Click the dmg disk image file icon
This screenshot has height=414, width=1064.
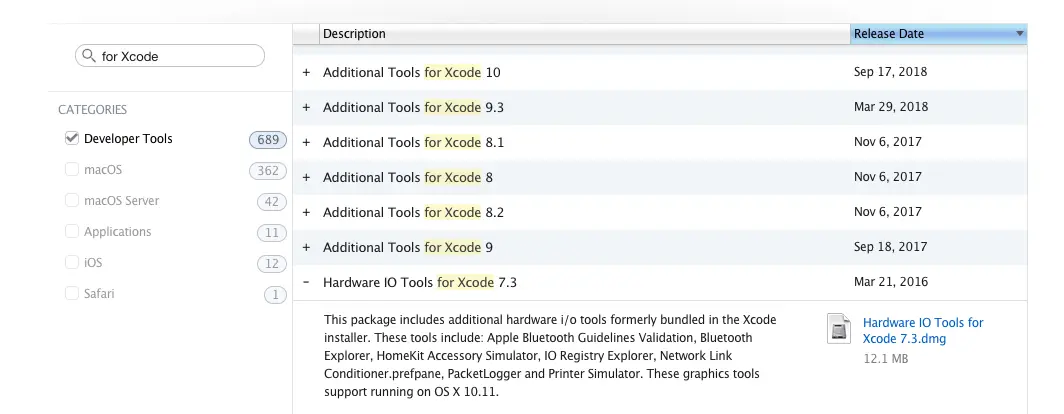(839, 328)
